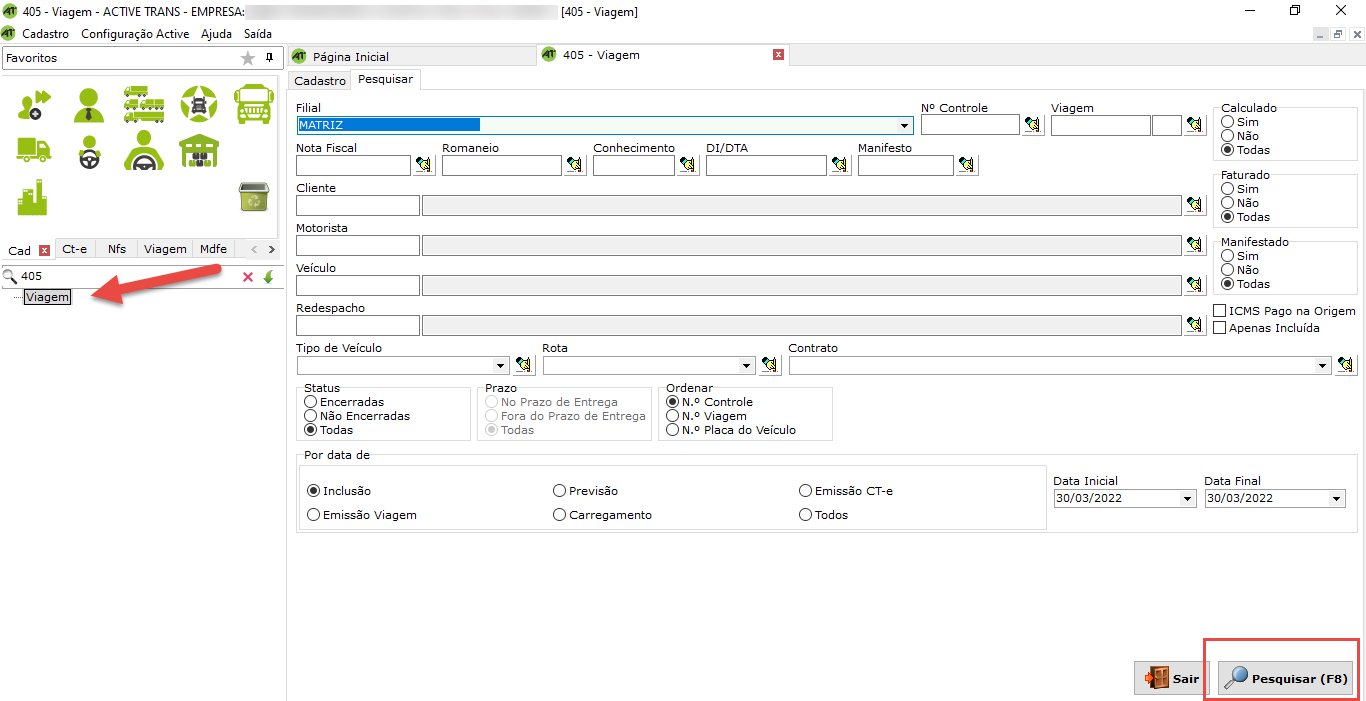Click the star icon in Favoritos bar
Screen dimensions: 1366x701
coord(248,59)
